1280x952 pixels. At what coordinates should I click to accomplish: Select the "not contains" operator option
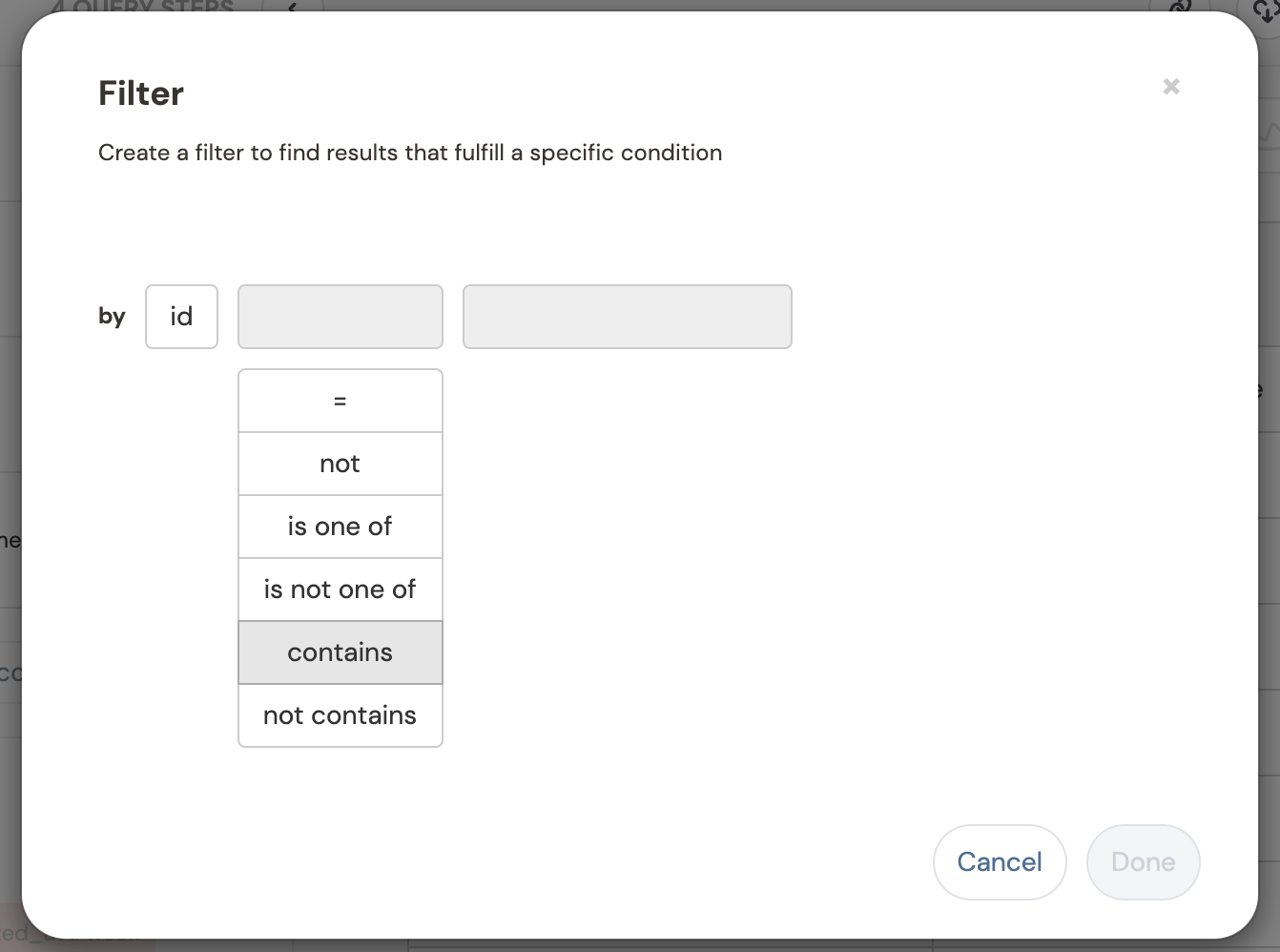pyautogui.click(x=340, y=715)
